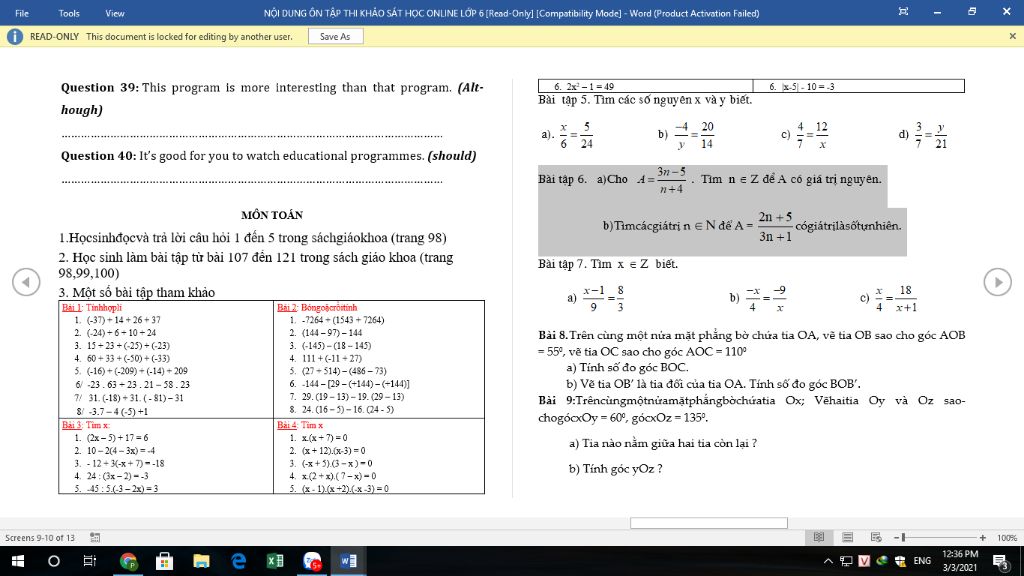Click Bài tập 7 line
Image resolution: width=1024 pixels, height=576 pixels.
(x=607, y=264)
